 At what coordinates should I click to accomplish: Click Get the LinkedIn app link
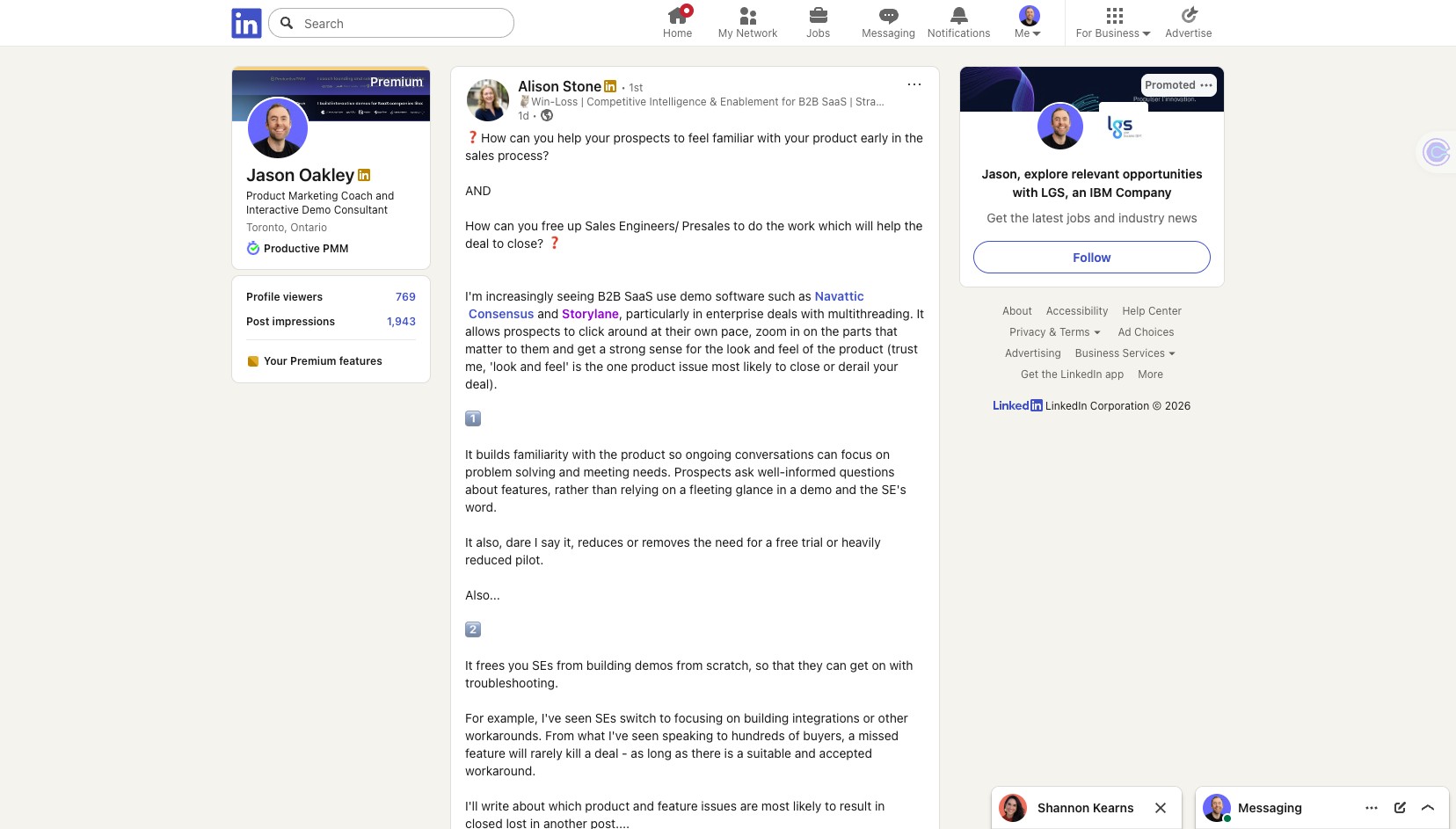(1072, 375)
